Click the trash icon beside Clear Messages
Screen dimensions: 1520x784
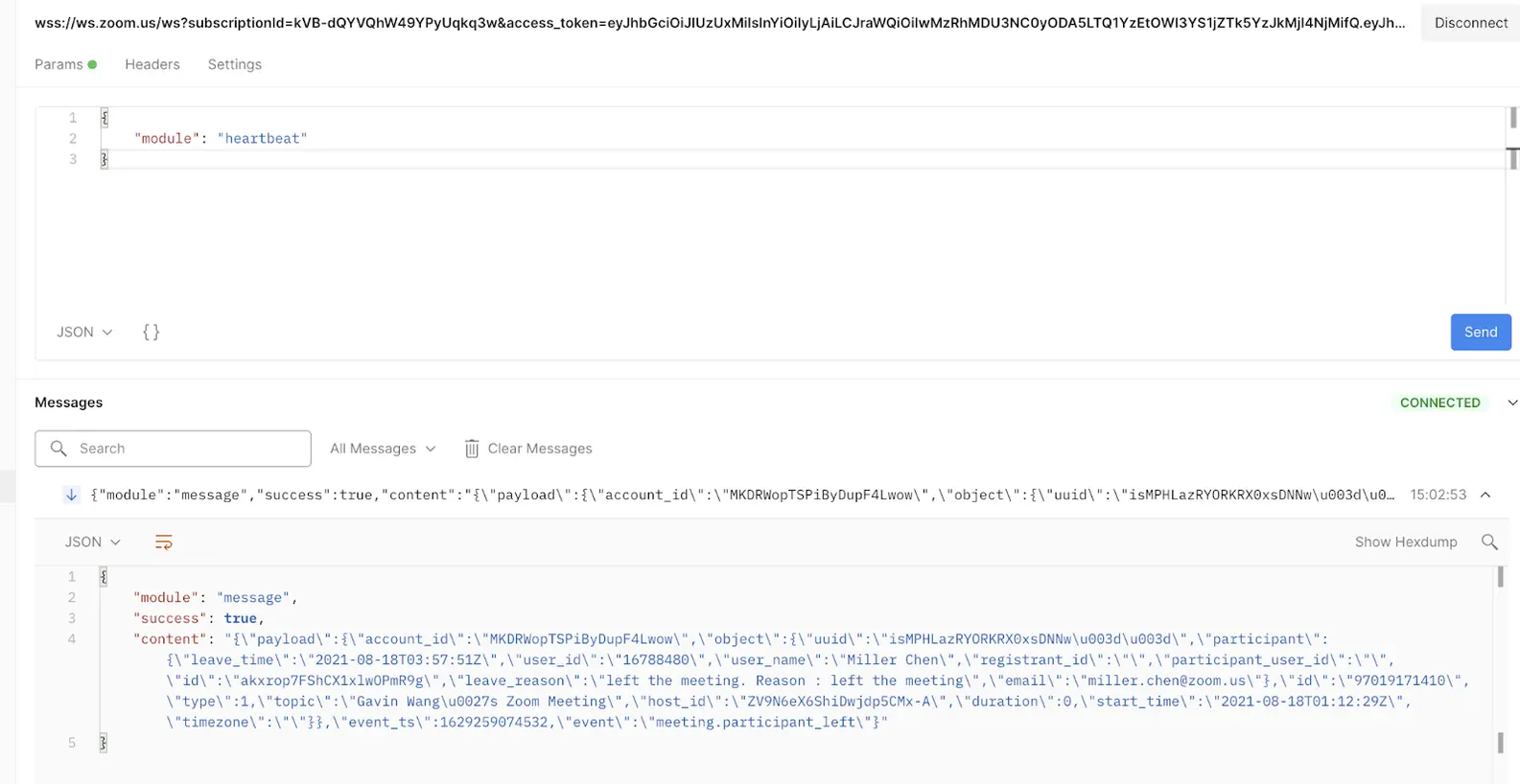coord(472,449)
